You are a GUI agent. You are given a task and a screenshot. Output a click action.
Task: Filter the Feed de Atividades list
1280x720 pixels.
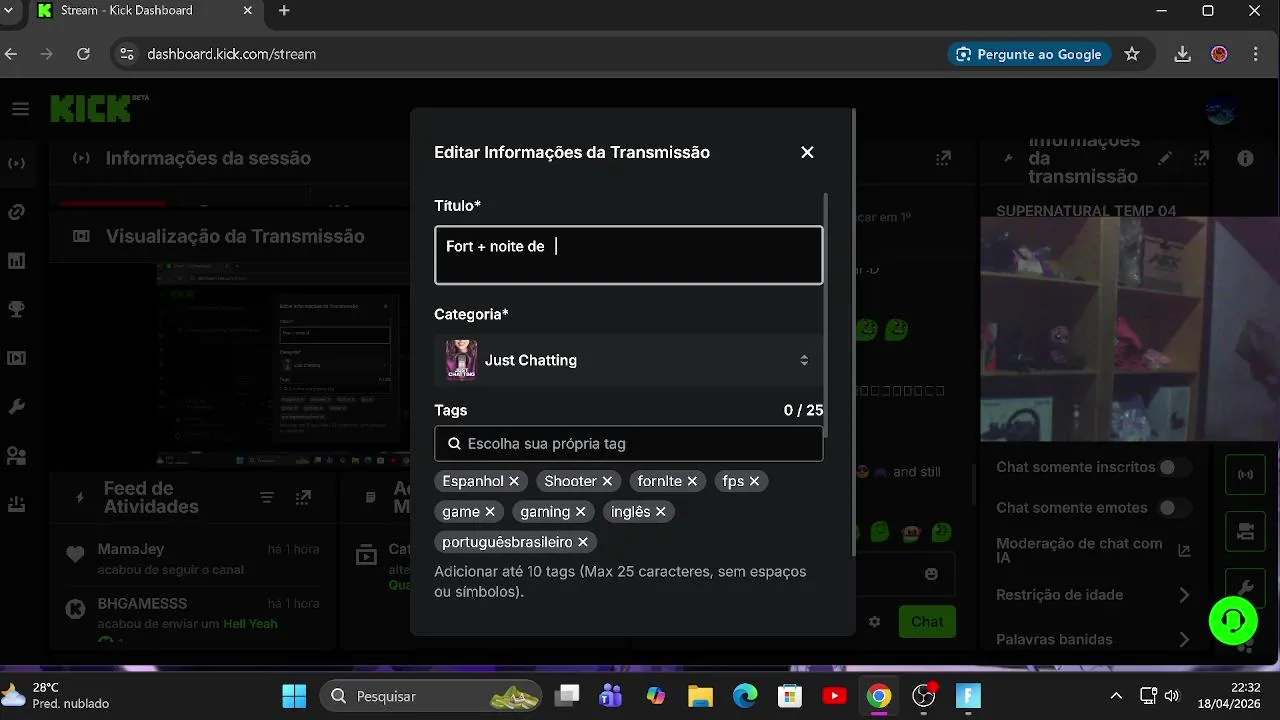pos(267,497)
